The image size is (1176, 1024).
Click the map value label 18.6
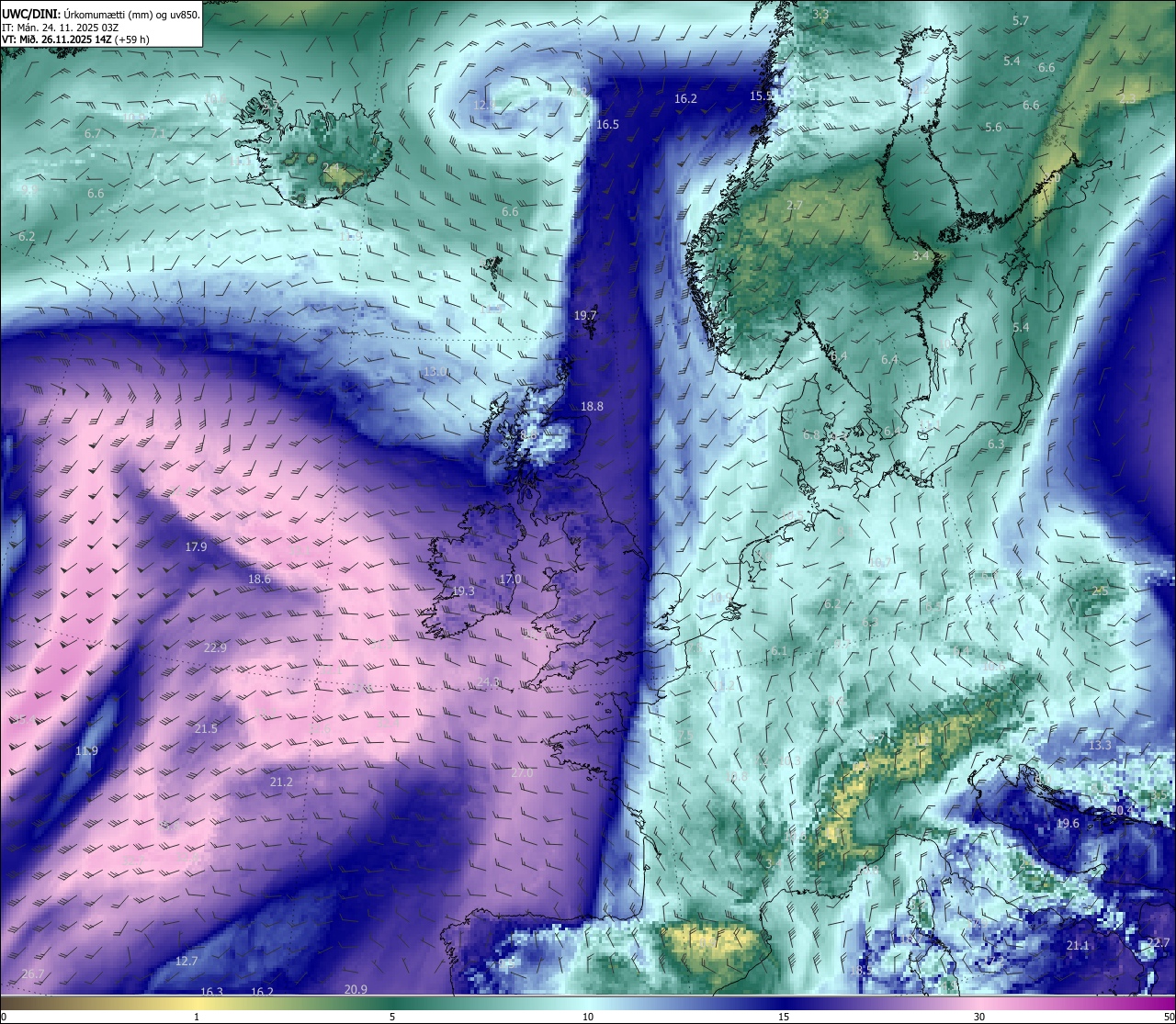pyautogui.click(x=260, y=580)
